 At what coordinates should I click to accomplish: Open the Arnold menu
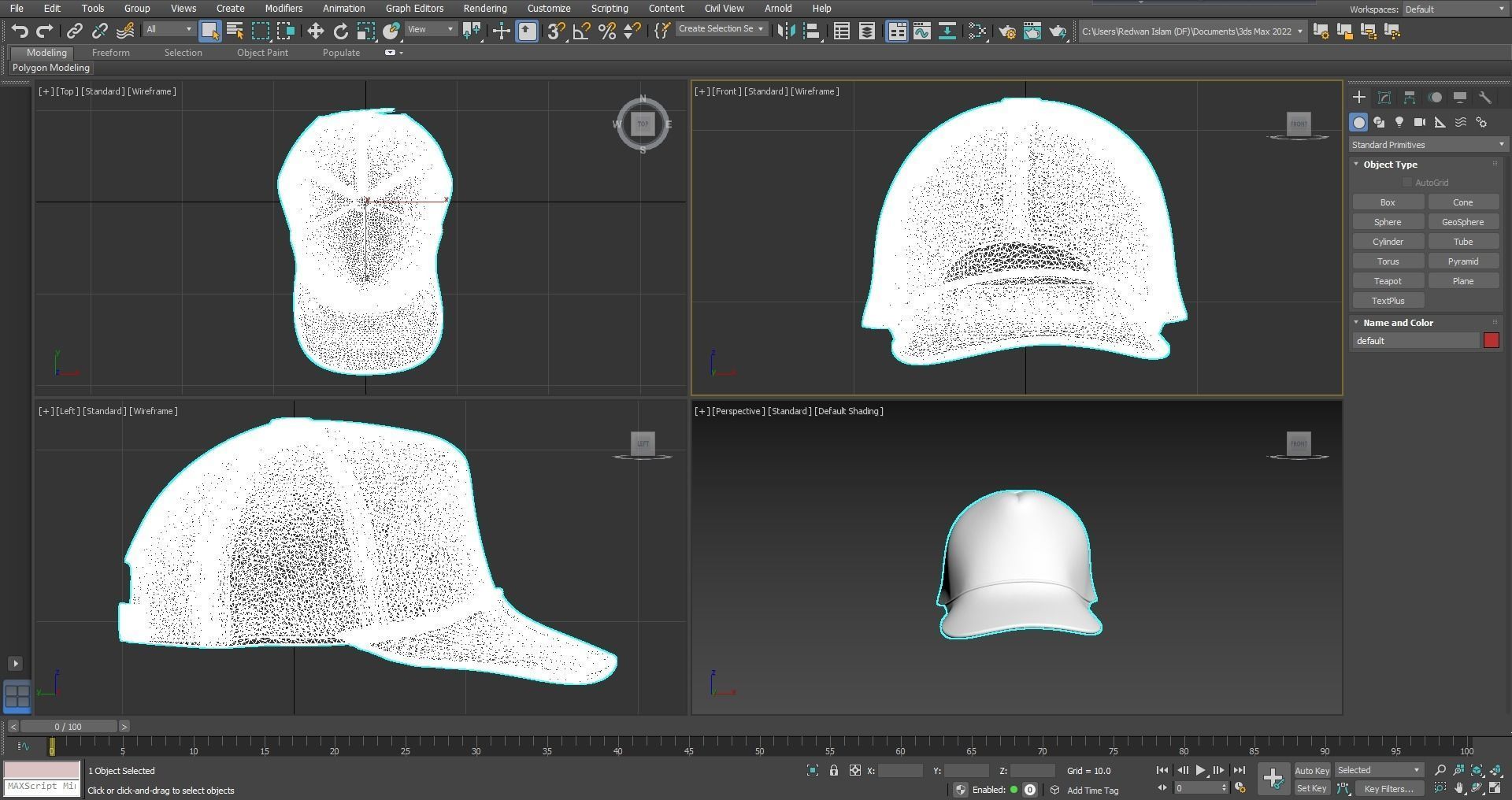coord(778,9)
